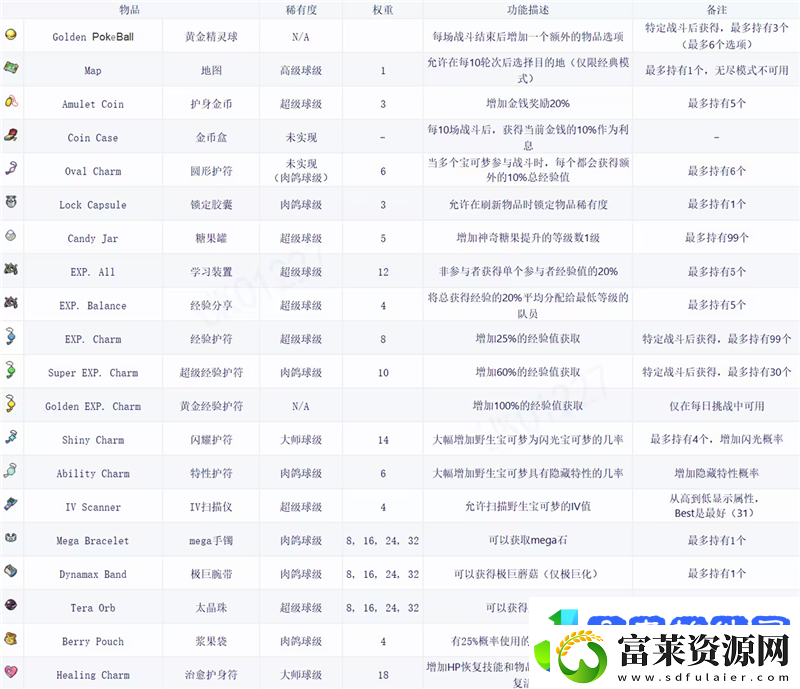Click the 大师球级 rarity in Shiny Charm row

tap(301, 440)
